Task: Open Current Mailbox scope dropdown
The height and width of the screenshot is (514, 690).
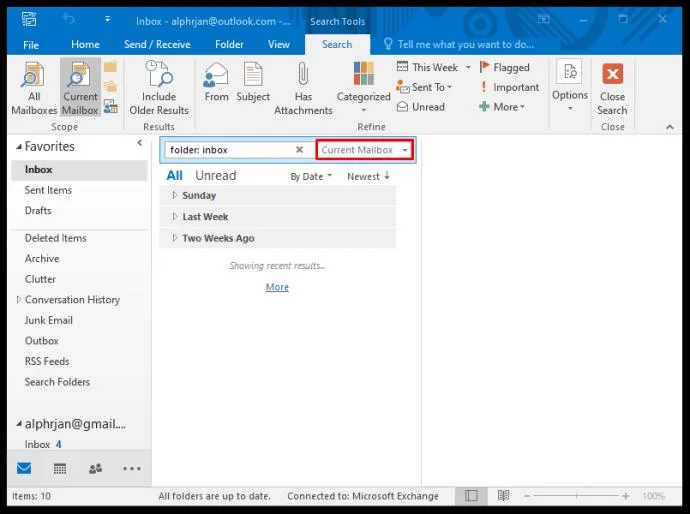Action: (x=364, y=150)
